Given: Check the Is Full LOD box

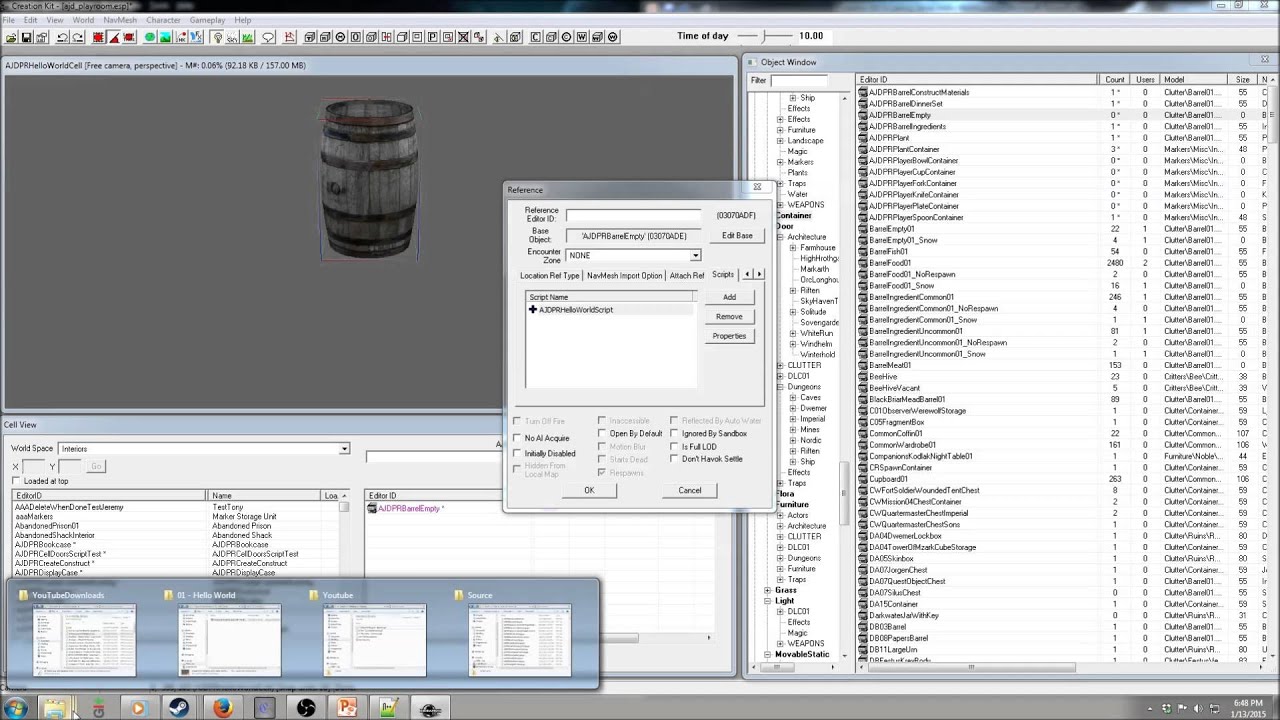Looking at the screenshot, I should (x=674, y=446).
